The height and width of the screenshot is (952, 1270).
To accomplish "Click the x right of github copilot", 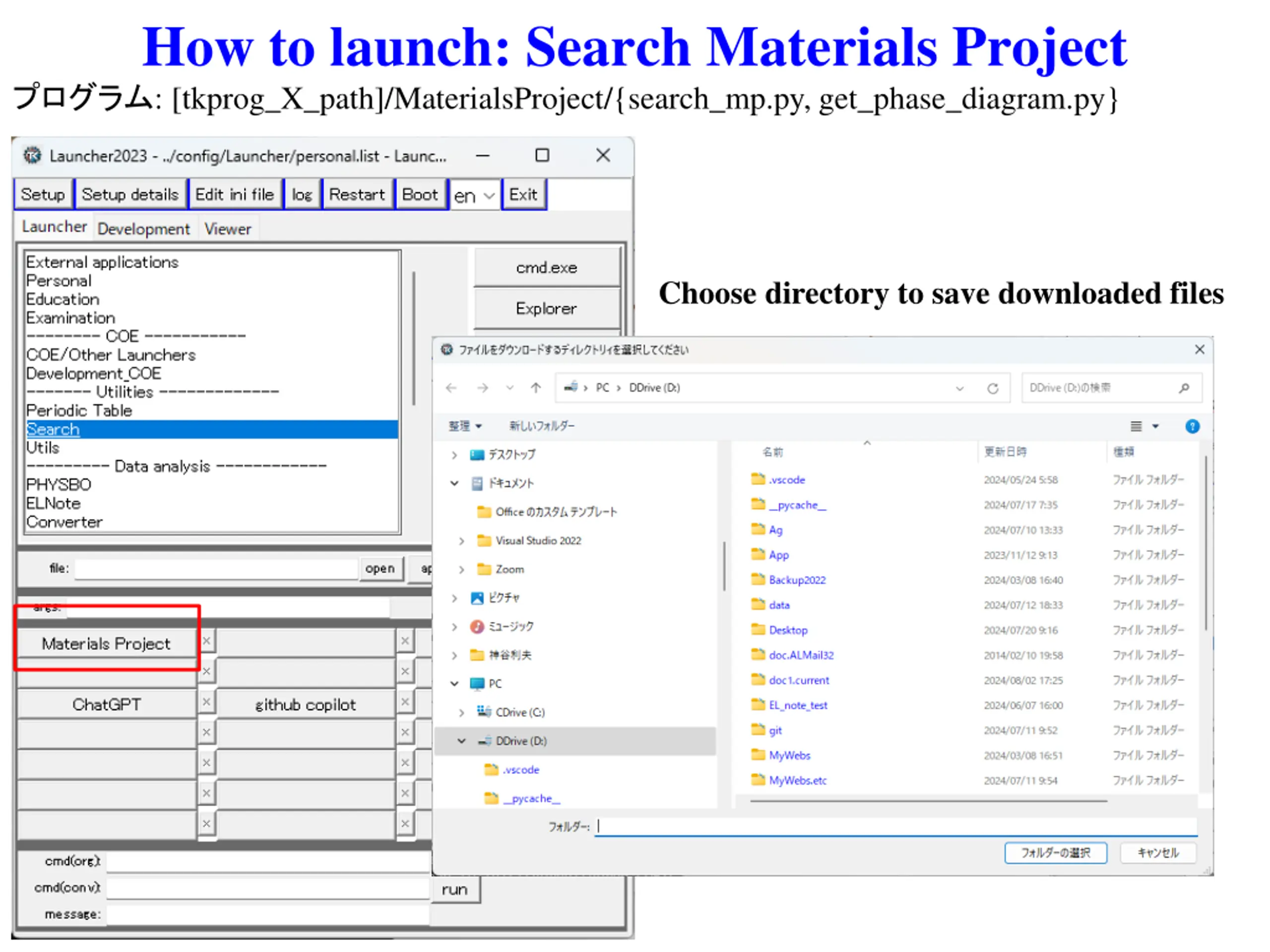I will (405, 702).
